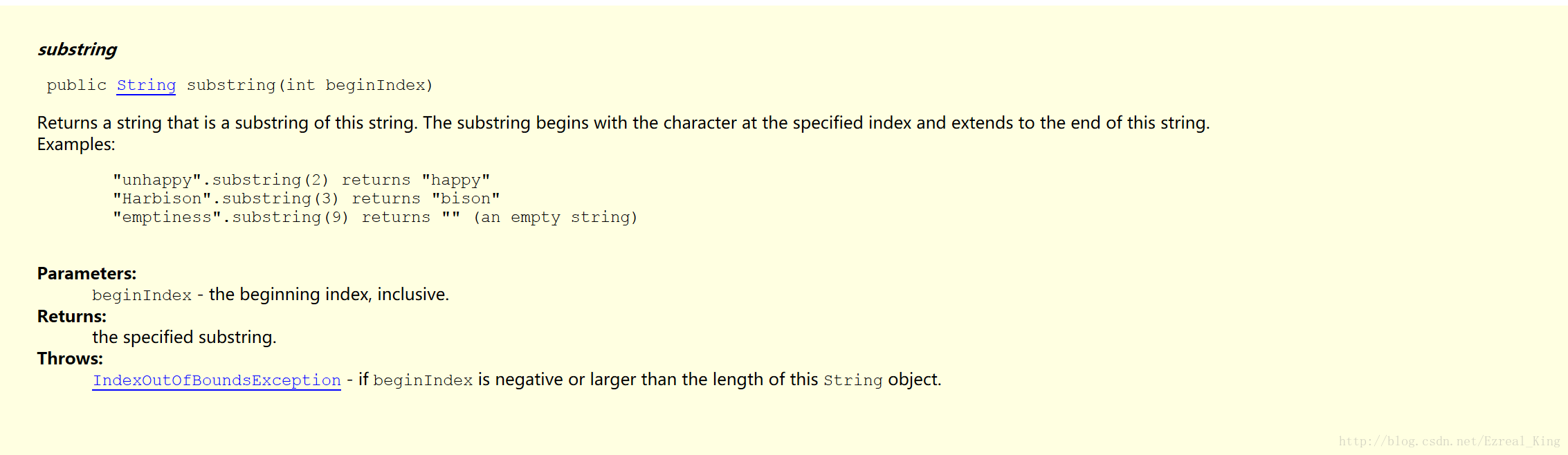Click the Throws: heading
The image size is (1568, 455).
point(70,358)
